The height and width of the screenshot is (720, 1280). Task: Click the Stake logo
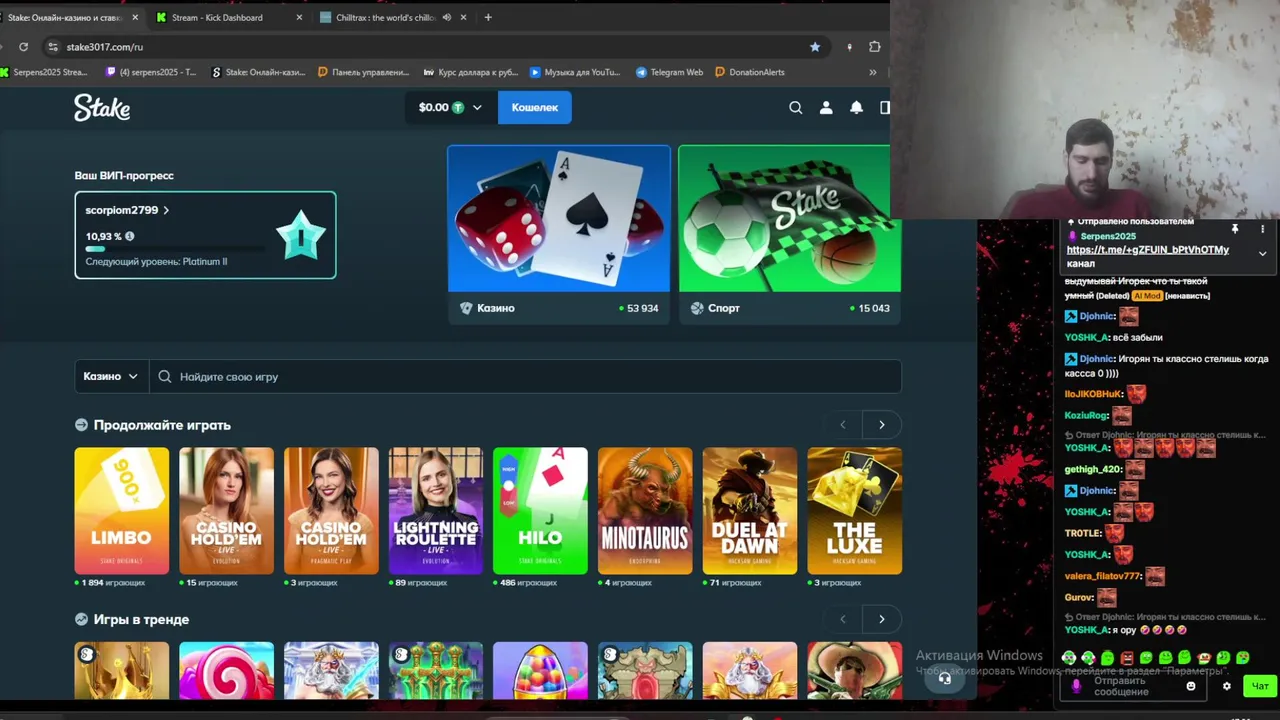click(102, 108)
